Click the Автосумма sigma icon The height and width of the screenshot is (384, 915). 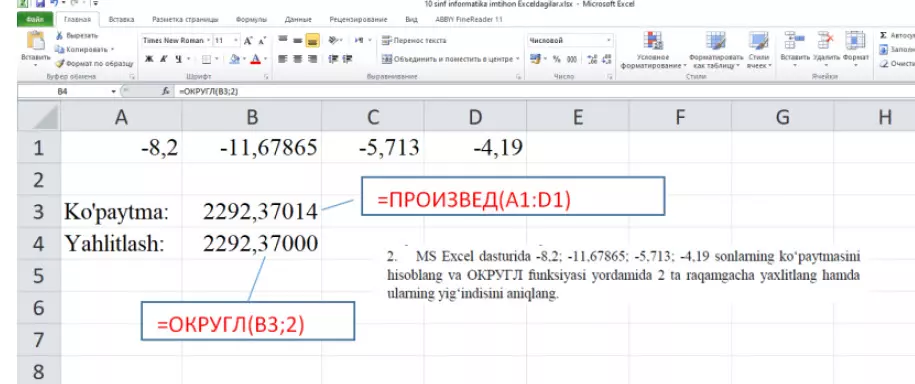tap(883, 36)
